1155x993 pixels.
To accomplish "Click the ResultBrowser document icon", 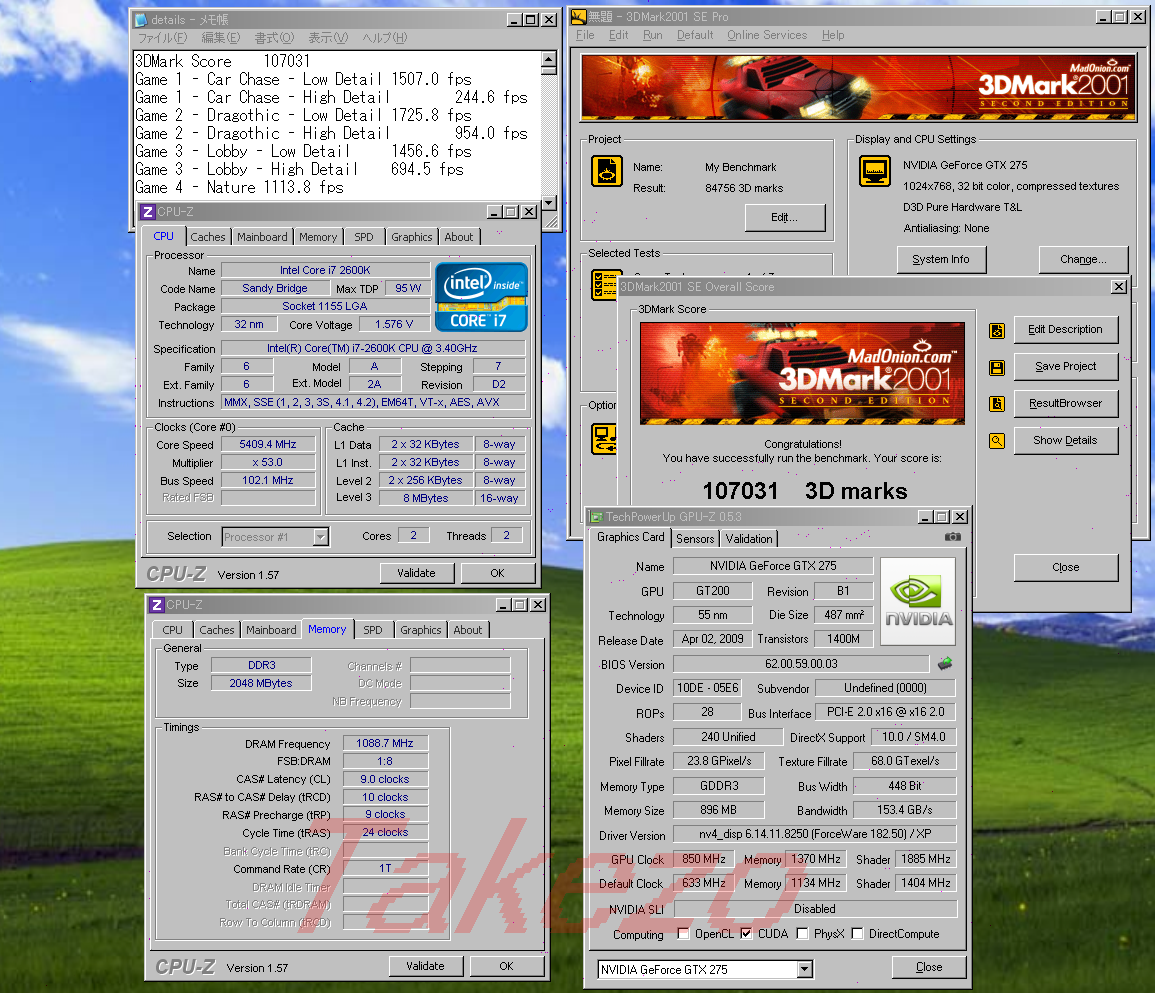I will (997, 404).
